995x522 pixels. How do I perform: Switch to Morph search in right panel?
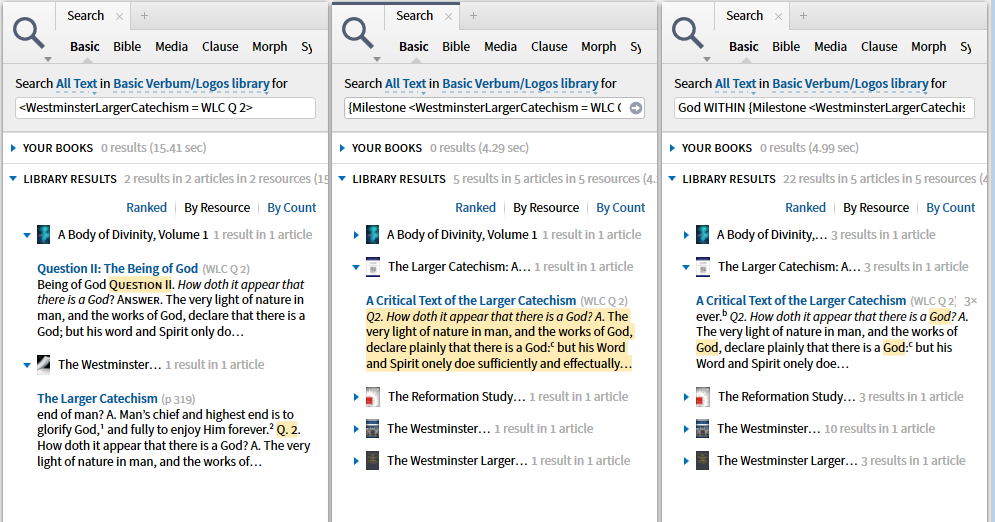[x=928, y=47]
